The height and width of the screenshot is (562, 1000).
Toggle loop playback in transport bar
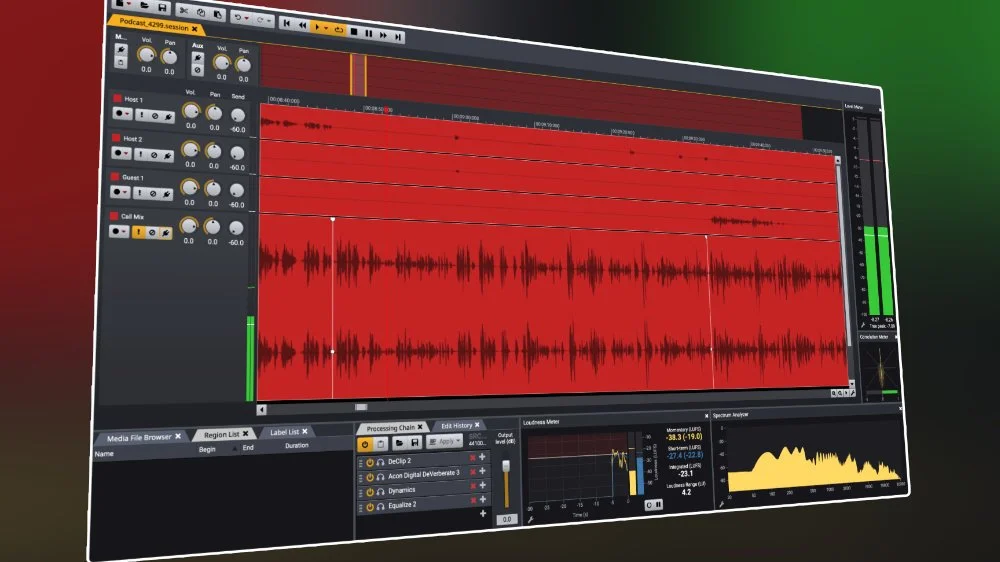(x=339, y=29)
